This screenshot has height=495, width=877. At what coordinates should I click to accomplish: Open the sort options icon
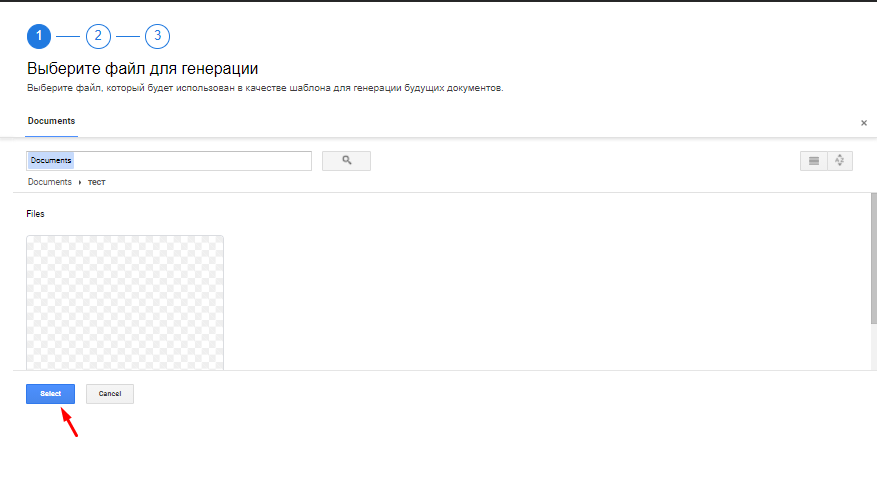point(839,160)
